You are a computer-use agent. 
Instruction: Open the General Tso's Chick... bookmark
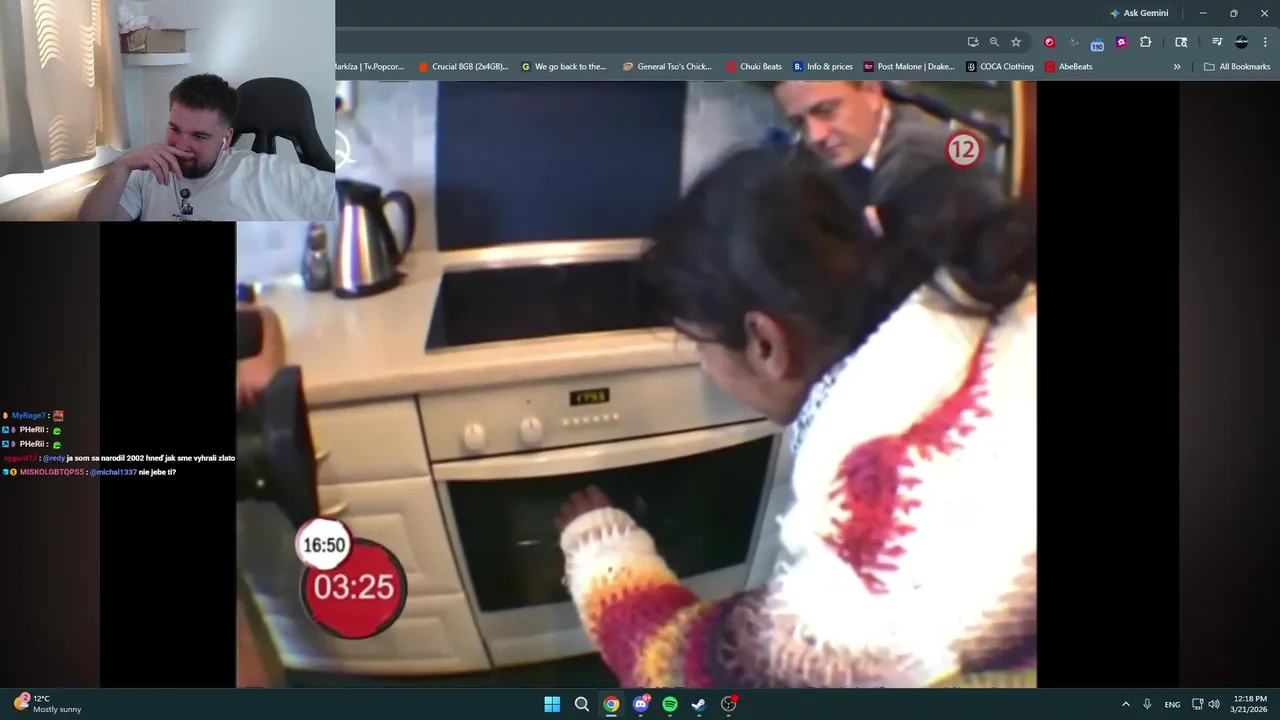[667, 67]
